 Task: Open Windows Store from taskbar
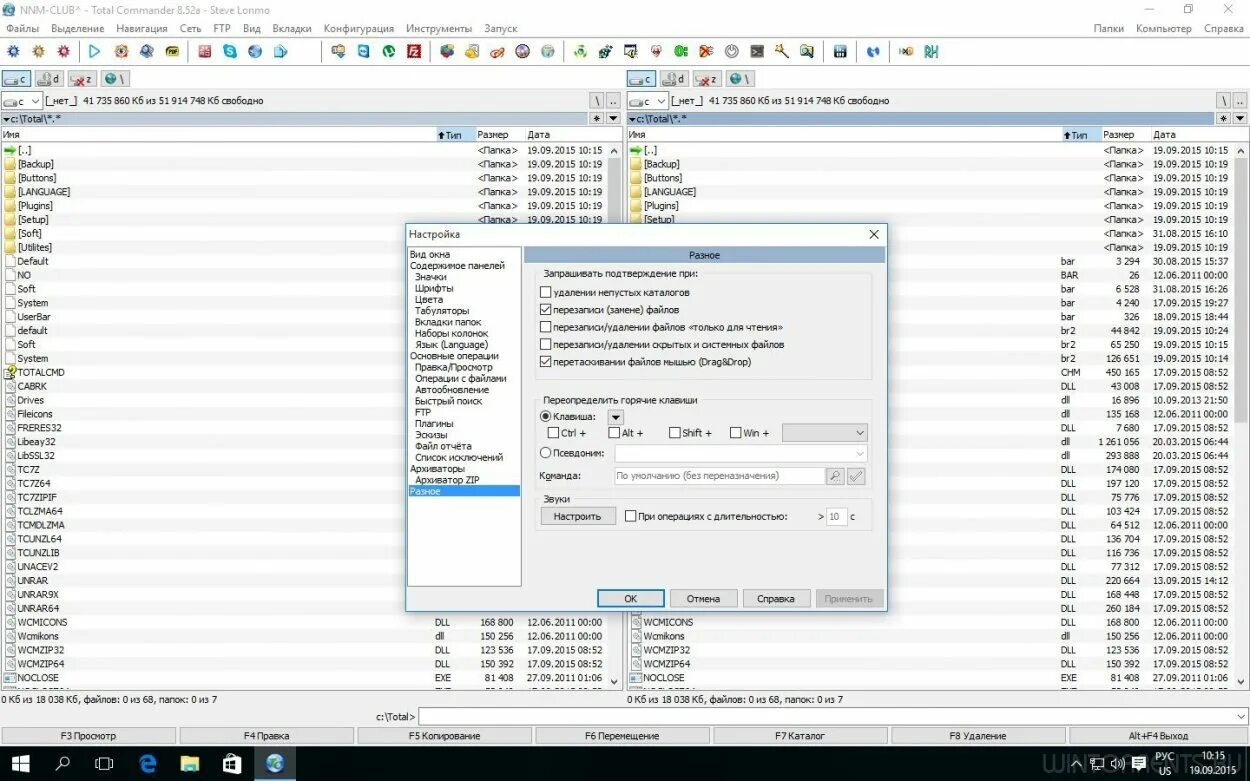coord(232,764)
